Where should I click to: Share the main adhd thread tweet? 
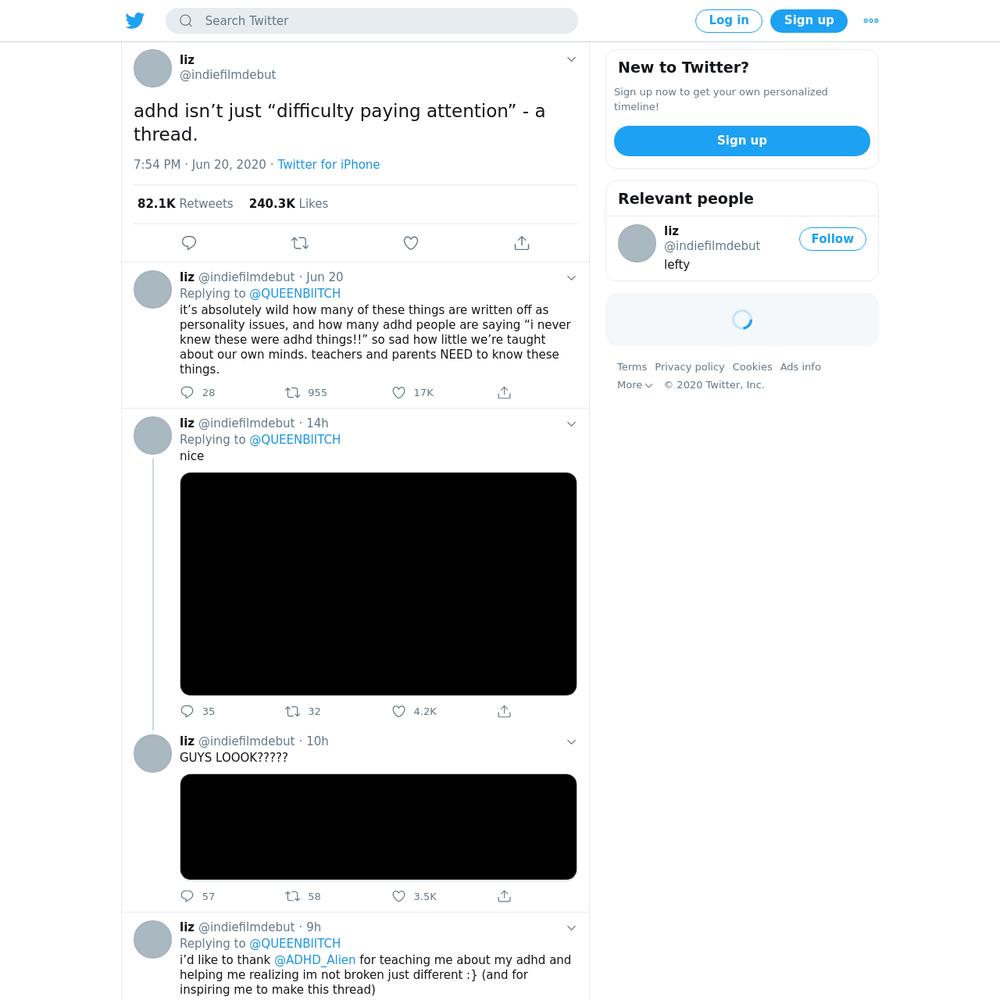[x=522, y=243]
